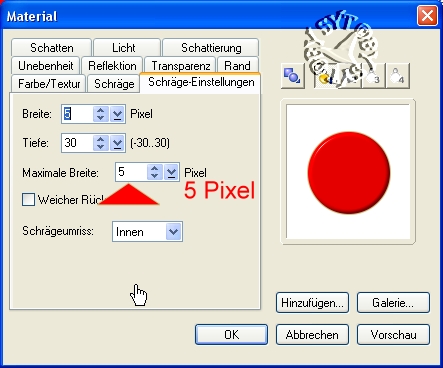The image size is (443, 368).
Task: Select light number 4 icon
Action: pos(398,77)
